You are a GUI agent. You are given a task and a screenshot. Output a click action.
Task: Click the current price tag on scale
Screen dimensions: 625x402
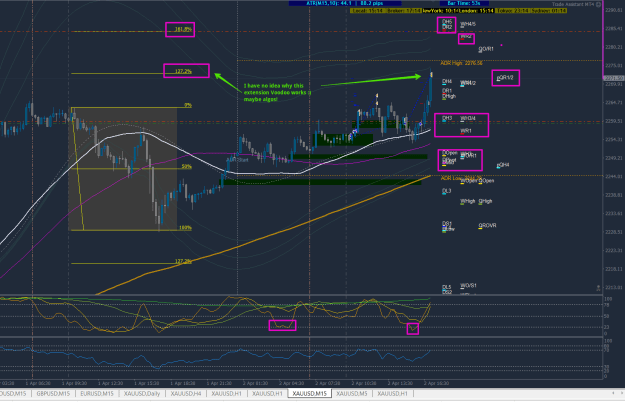point(613,78)
